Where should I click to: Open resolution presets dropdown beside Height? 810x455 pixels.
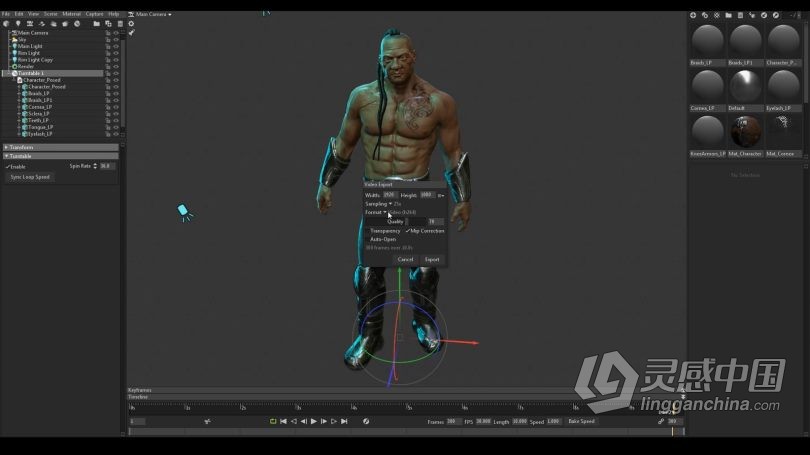pyautogui.click(x=441, y=195)
